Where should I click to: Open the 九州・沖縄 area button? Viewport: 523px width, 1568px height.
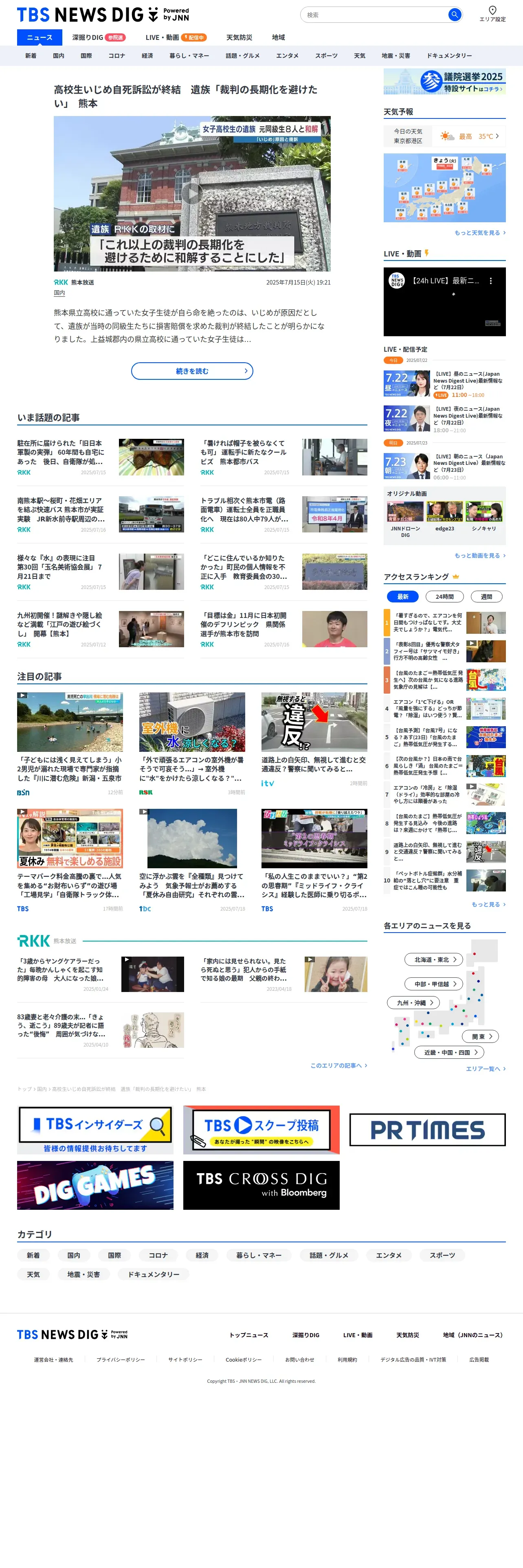pyautogui.click(x=413, y=1003)
